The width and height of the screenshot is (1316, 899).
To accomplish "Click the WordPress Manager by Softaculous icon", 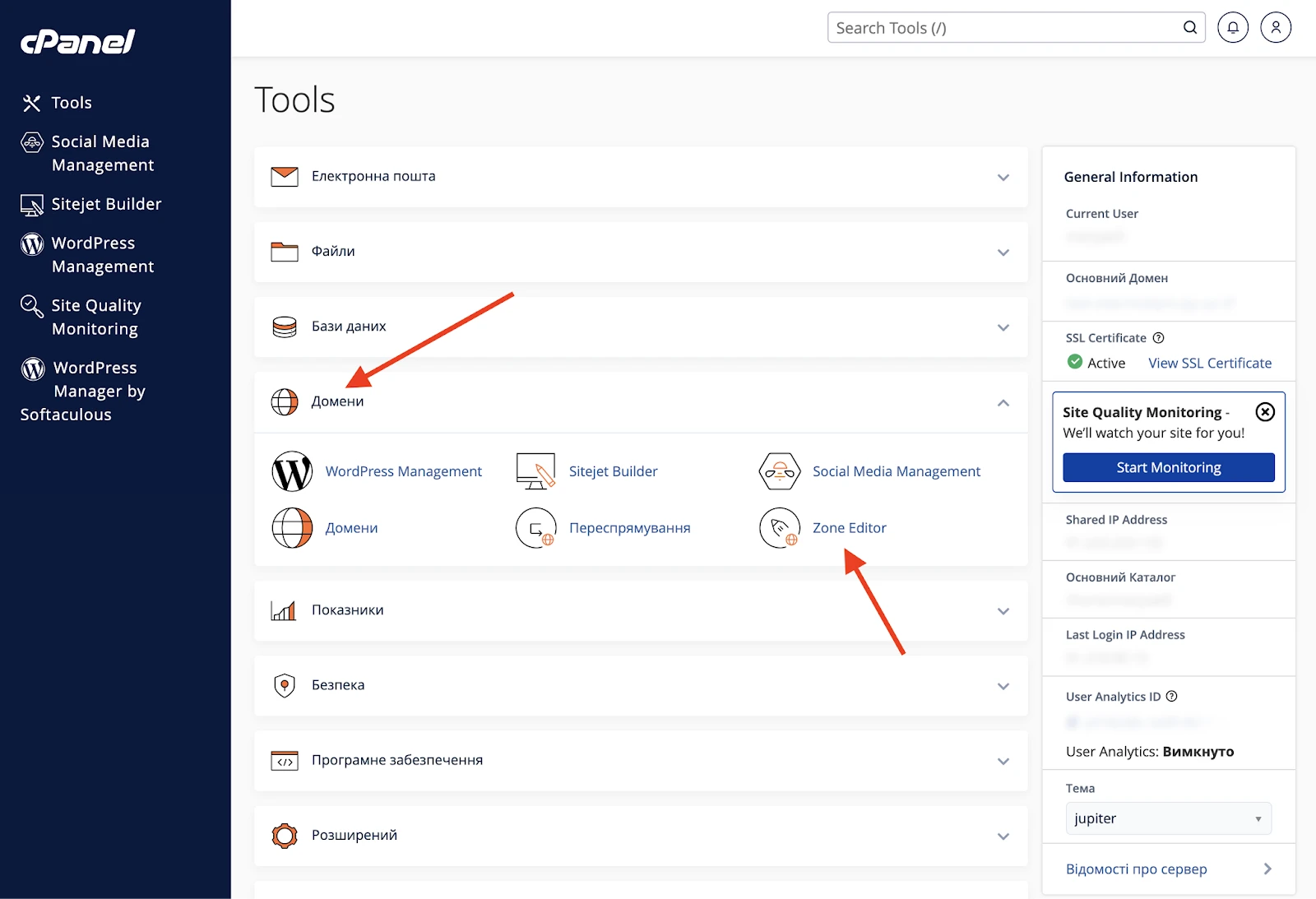I will [33, 368].
